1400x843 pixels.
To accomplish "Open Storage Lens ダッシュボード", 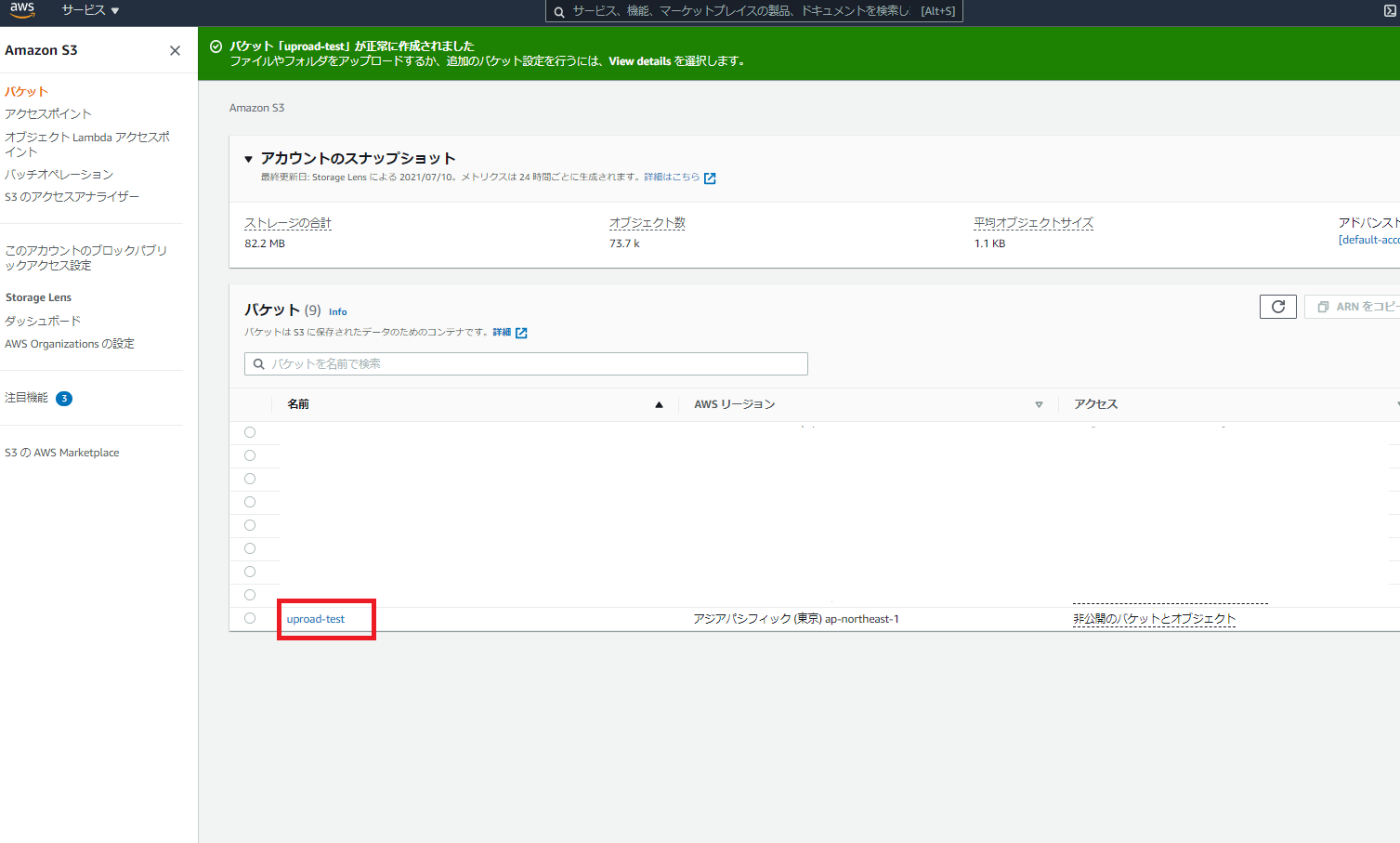I will (43, 321).
